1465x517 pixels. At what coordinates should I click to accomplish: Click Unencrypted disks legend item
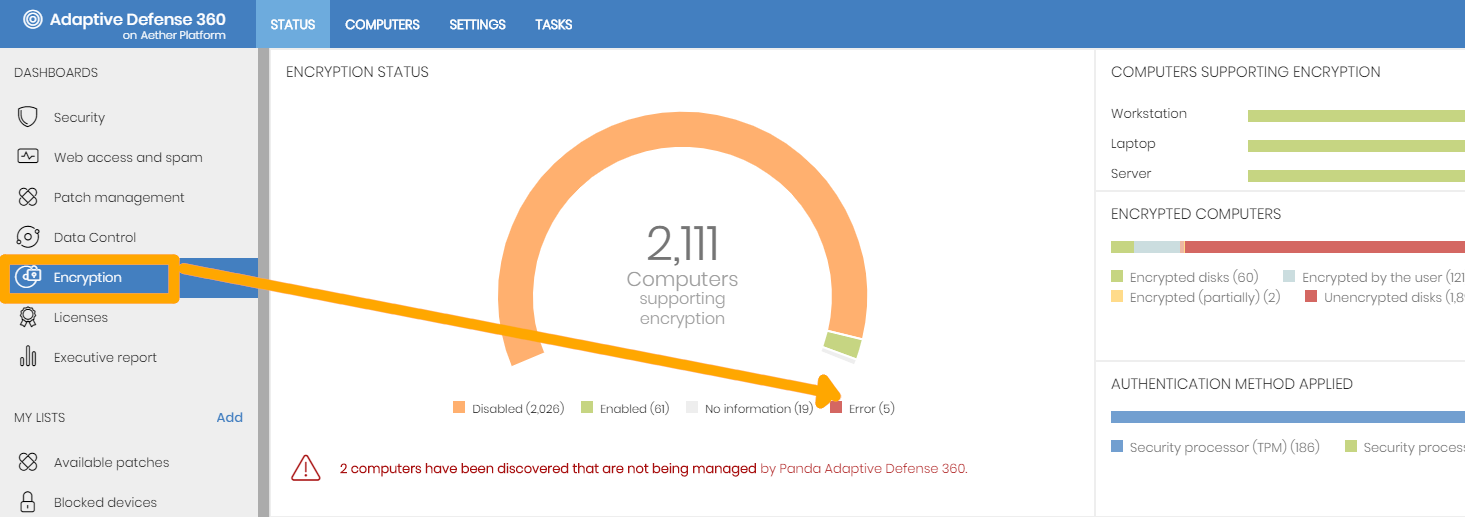click(1385, 298)
